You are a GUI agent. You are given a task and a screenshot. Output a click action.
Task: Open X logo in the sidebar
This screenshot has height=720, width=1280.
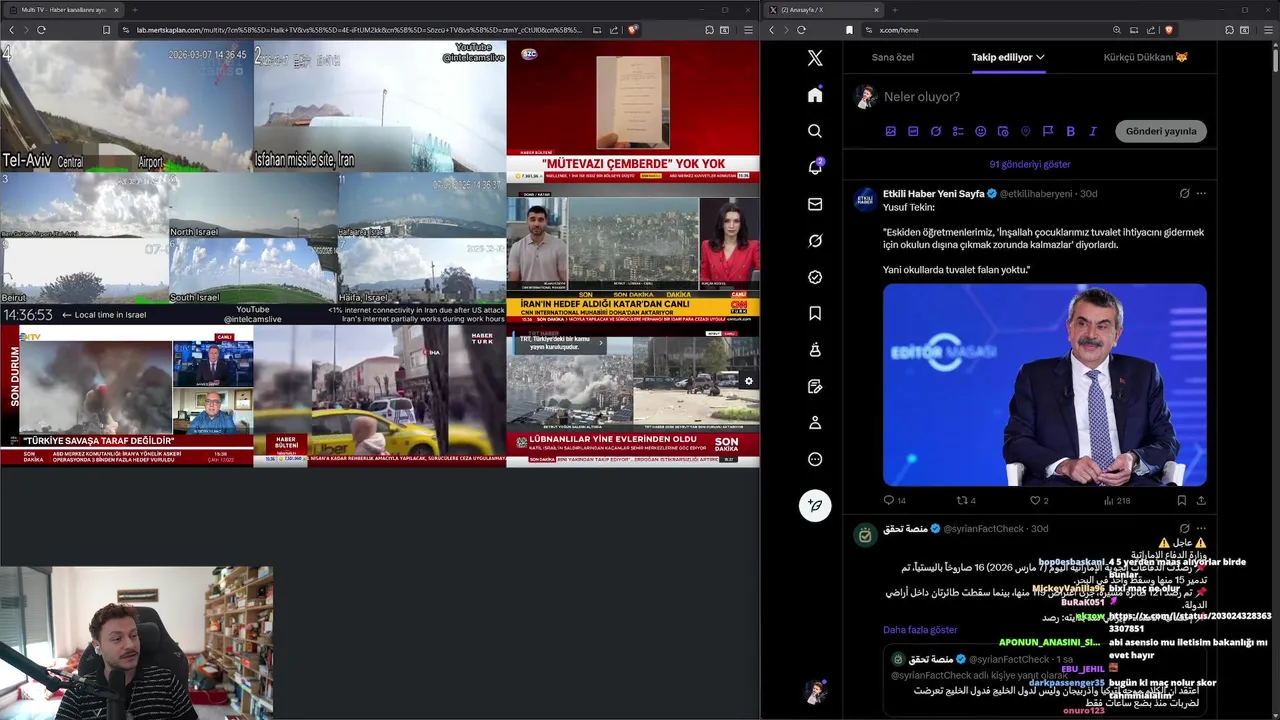click(x=815, y=59)
